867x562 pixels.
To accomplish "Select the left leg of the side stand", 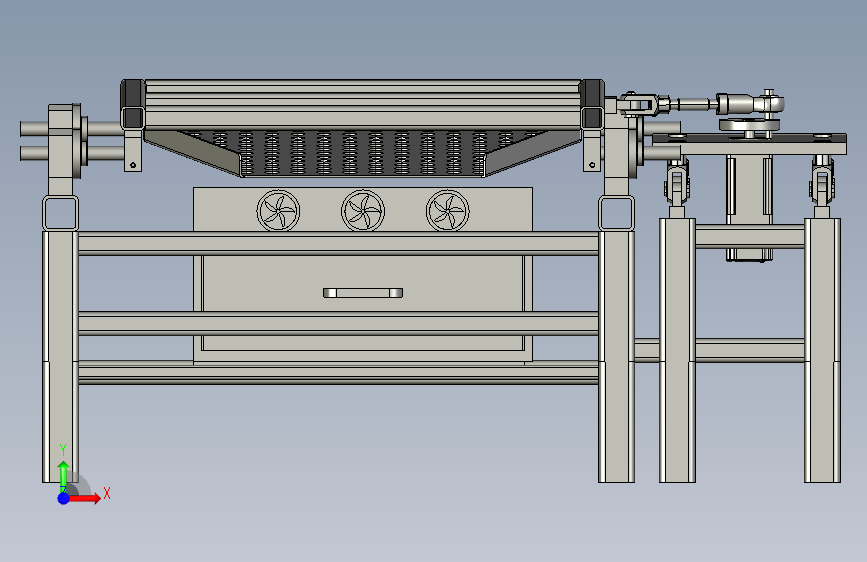I will point(677,350).
